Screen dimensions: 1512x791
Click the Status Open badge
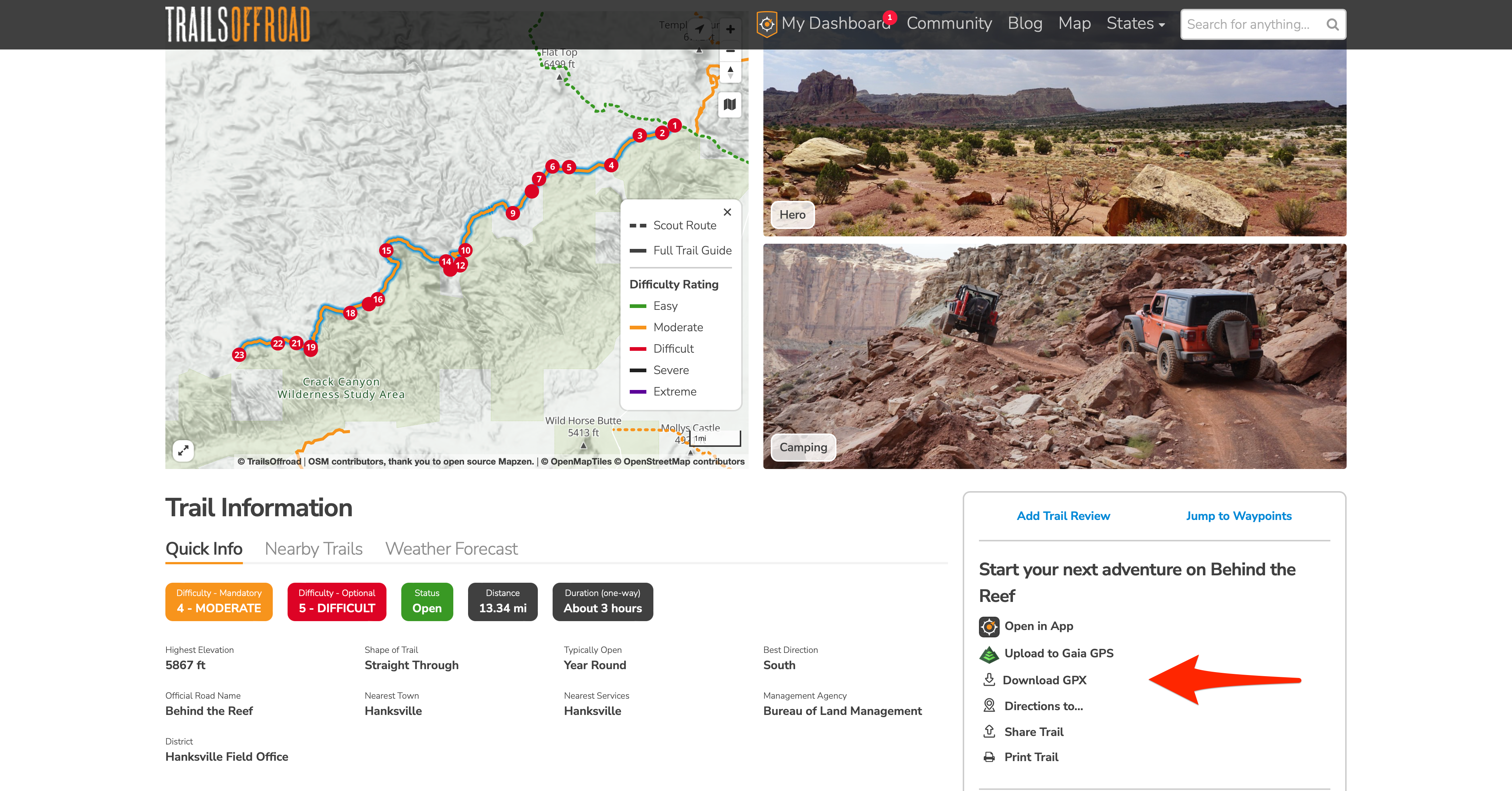[x=427, y=601]
